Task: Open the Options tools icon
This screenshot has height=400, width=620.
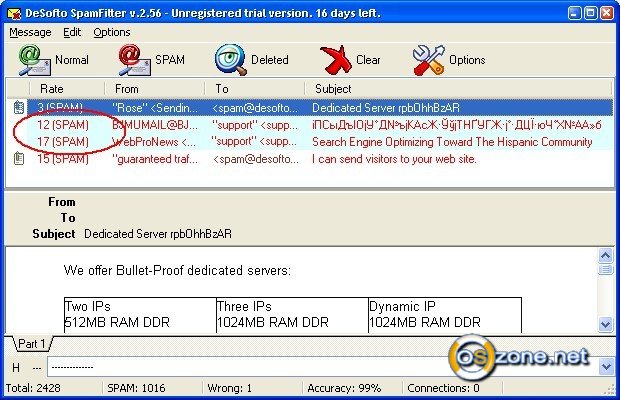Action: [429, 60]
